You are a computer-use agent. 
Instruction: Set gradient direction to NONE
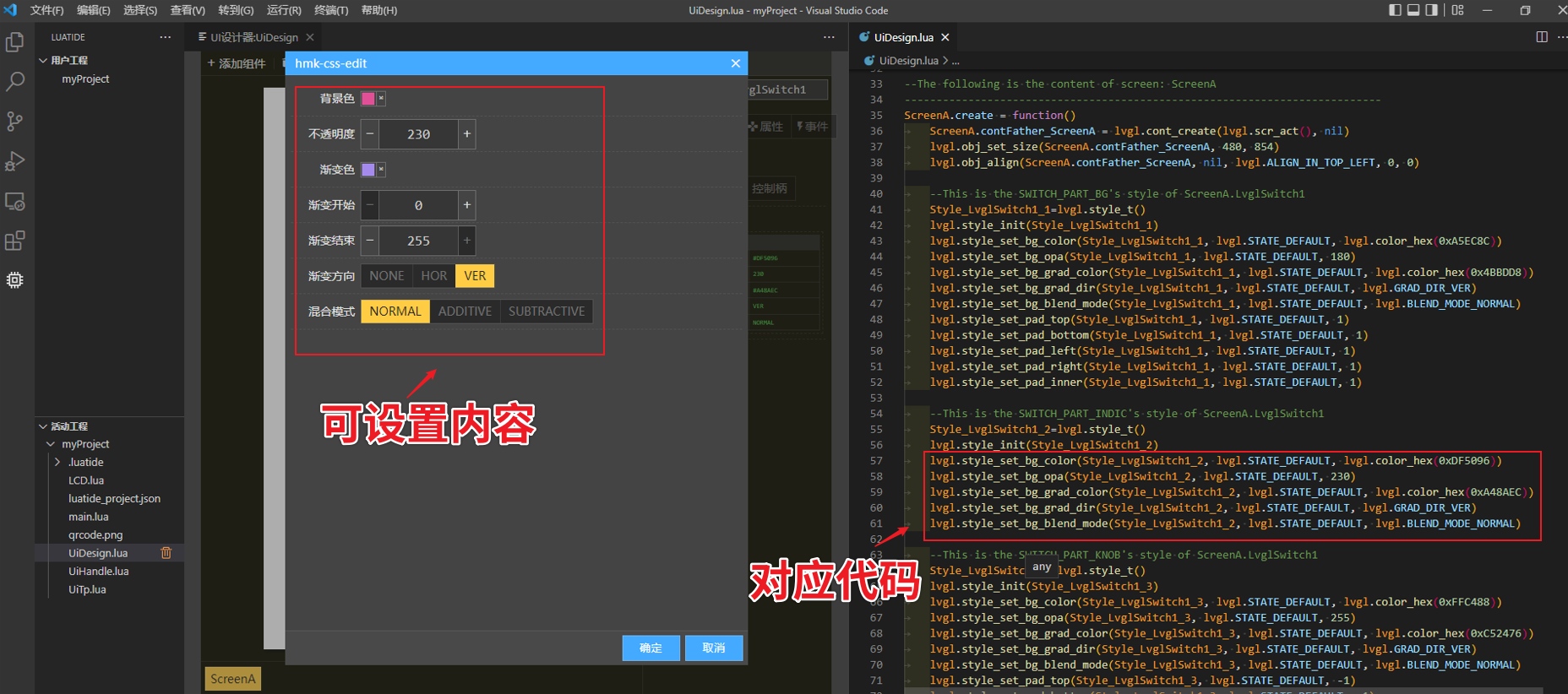[386, 276]
